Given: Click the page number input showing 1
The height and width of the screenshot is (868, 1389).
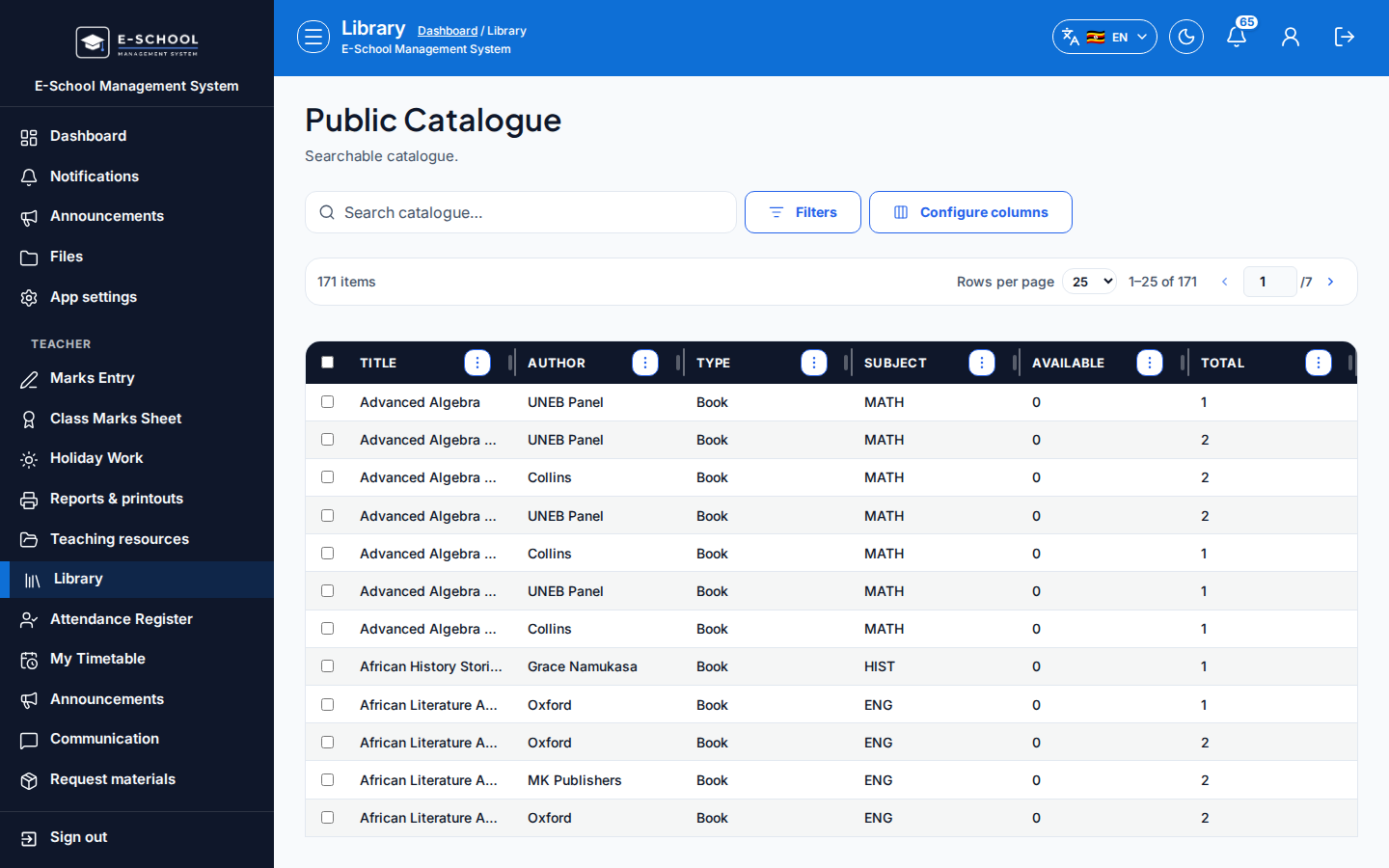Looking at the screenshot, I should click(1269, 282).
